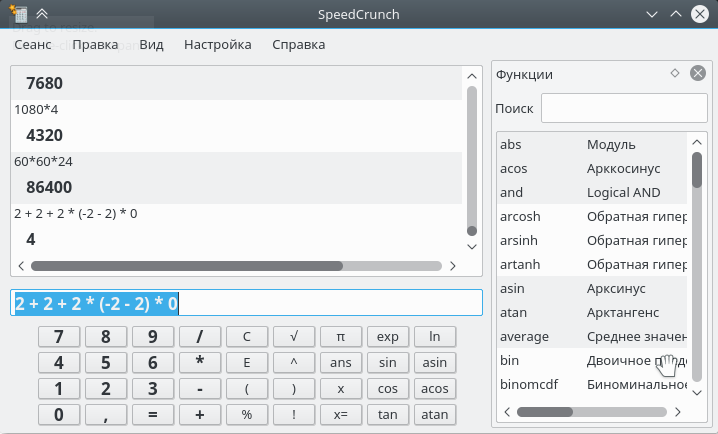Click history expression 1080*4
The width and height of the screenshot is (718, 434).
click(x=36, y=109)
